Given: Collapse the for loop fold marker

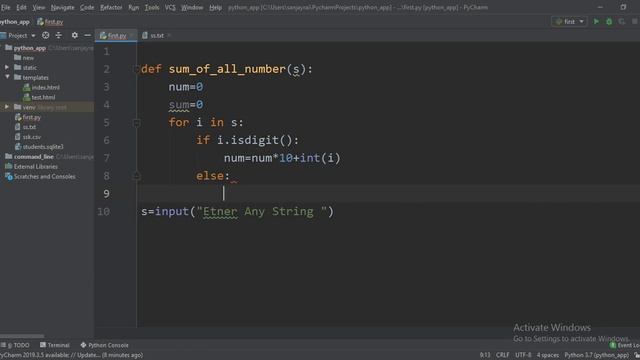Looking at the screenshot, I should (x=137, y=122).
